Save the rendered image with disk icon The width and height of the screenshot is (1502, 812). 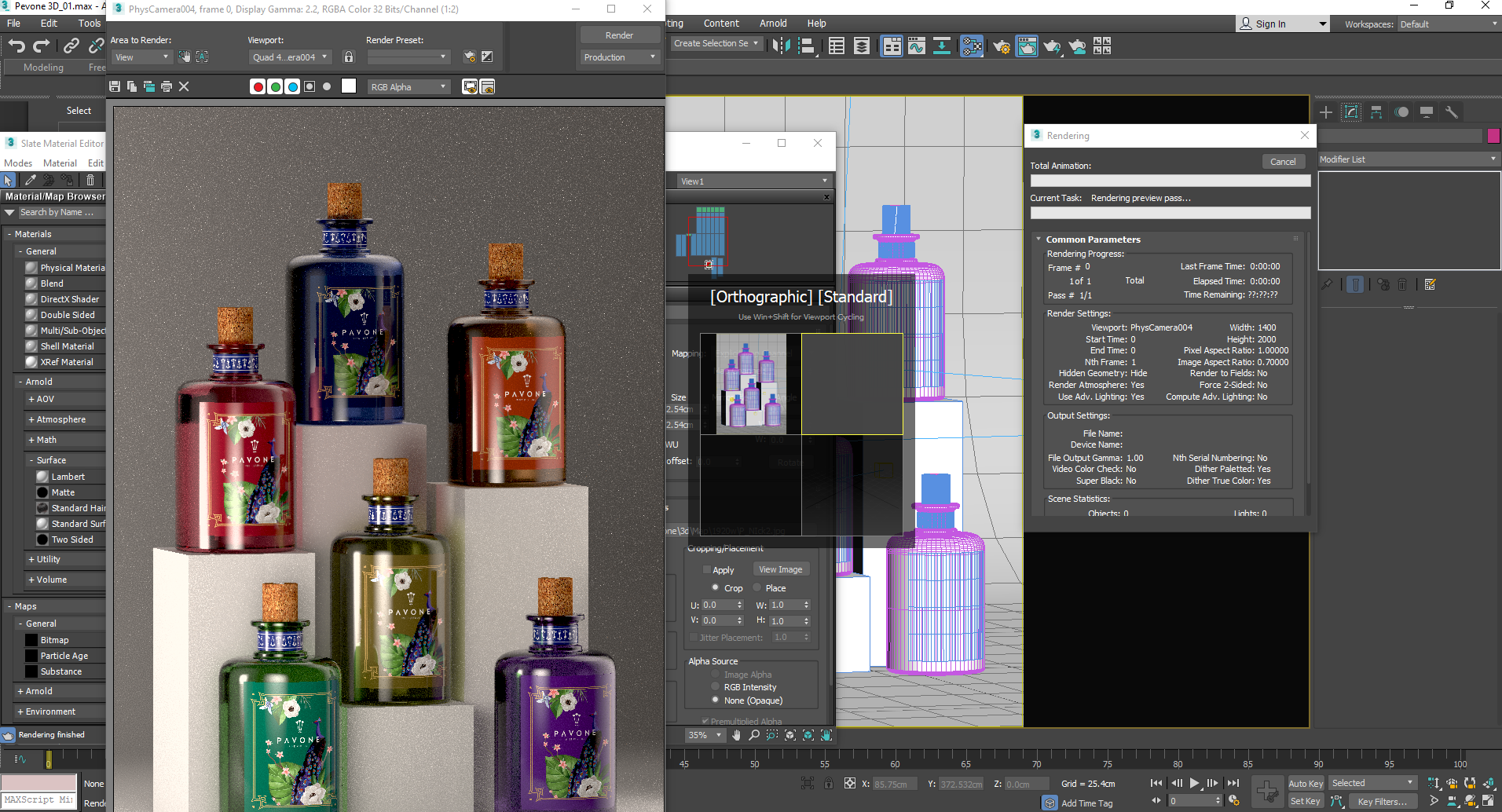(x=115, y=86)
